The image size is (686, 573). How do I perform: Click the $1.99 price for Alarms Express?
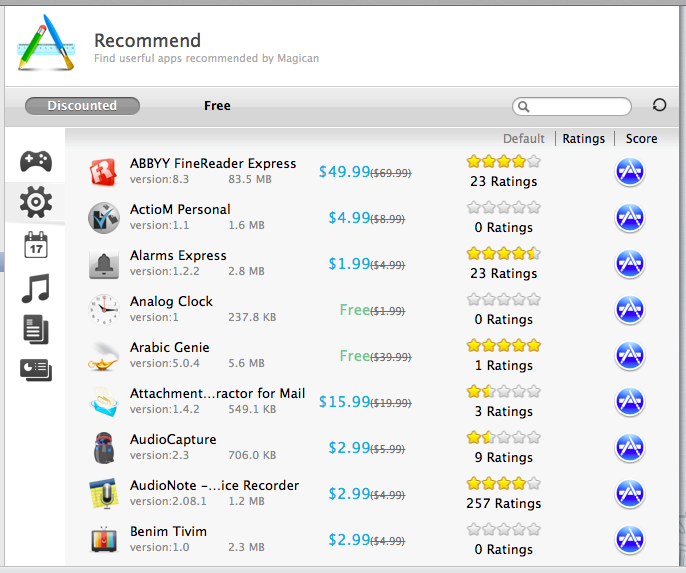click(350, 264)
